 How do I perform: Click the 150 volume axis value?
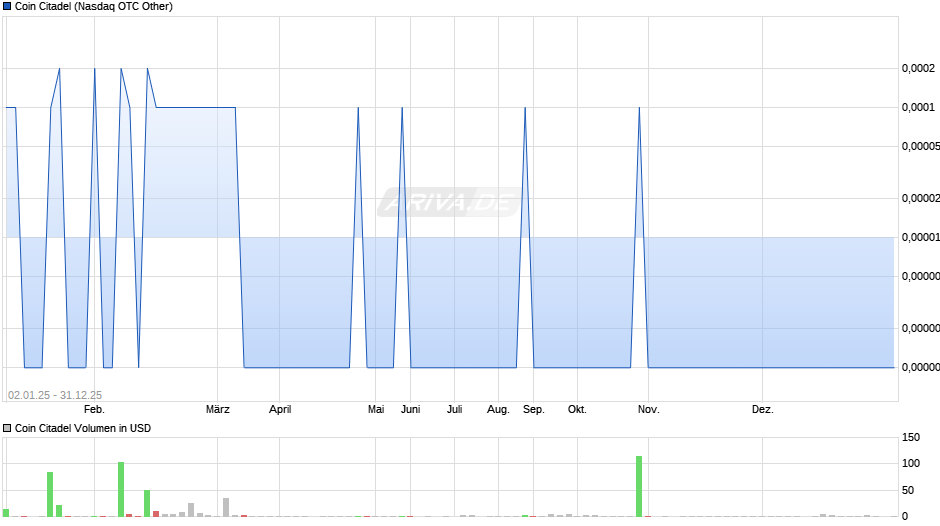pos(911,437)
